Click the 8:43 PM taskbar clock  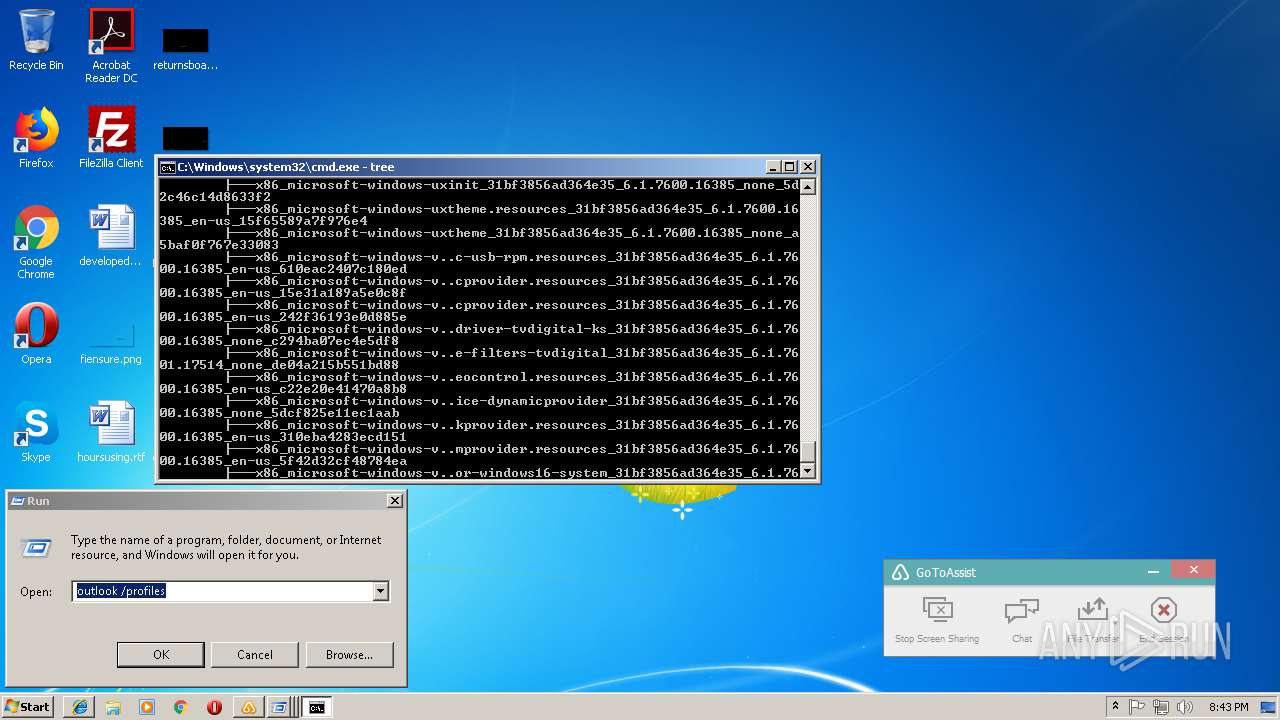[x=1228, y=707]
